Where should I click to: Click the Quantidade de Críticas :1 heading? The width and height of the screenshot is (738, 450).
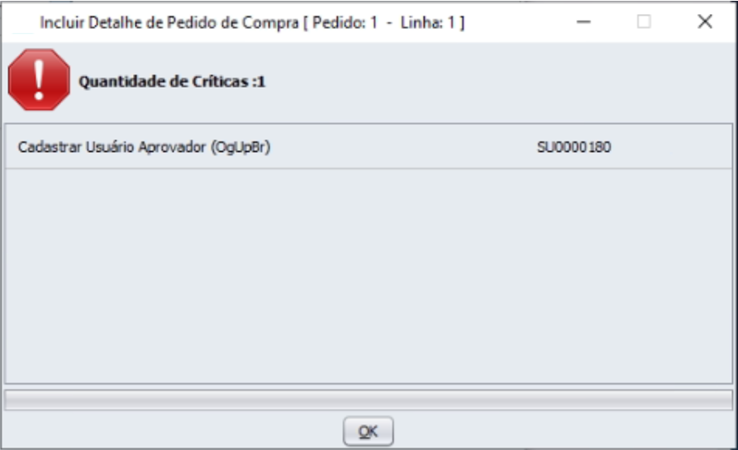point(172,81)
